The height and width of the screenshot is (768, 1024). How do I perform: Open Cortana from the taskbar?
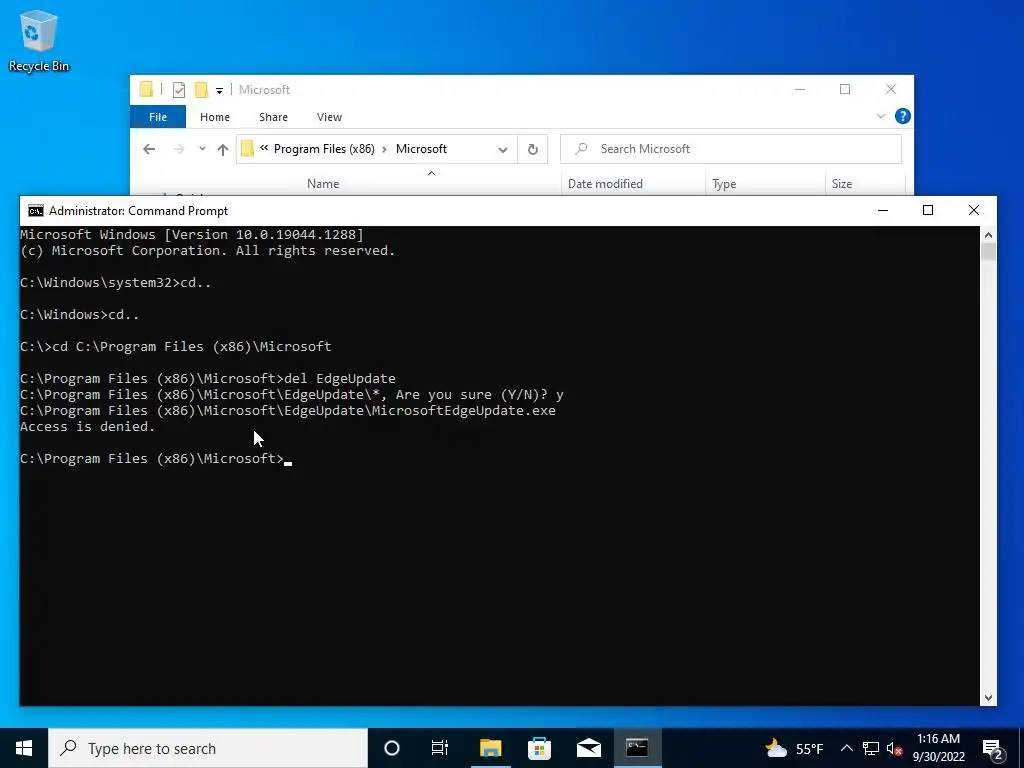pyautogui.click(x=392, y=748)
